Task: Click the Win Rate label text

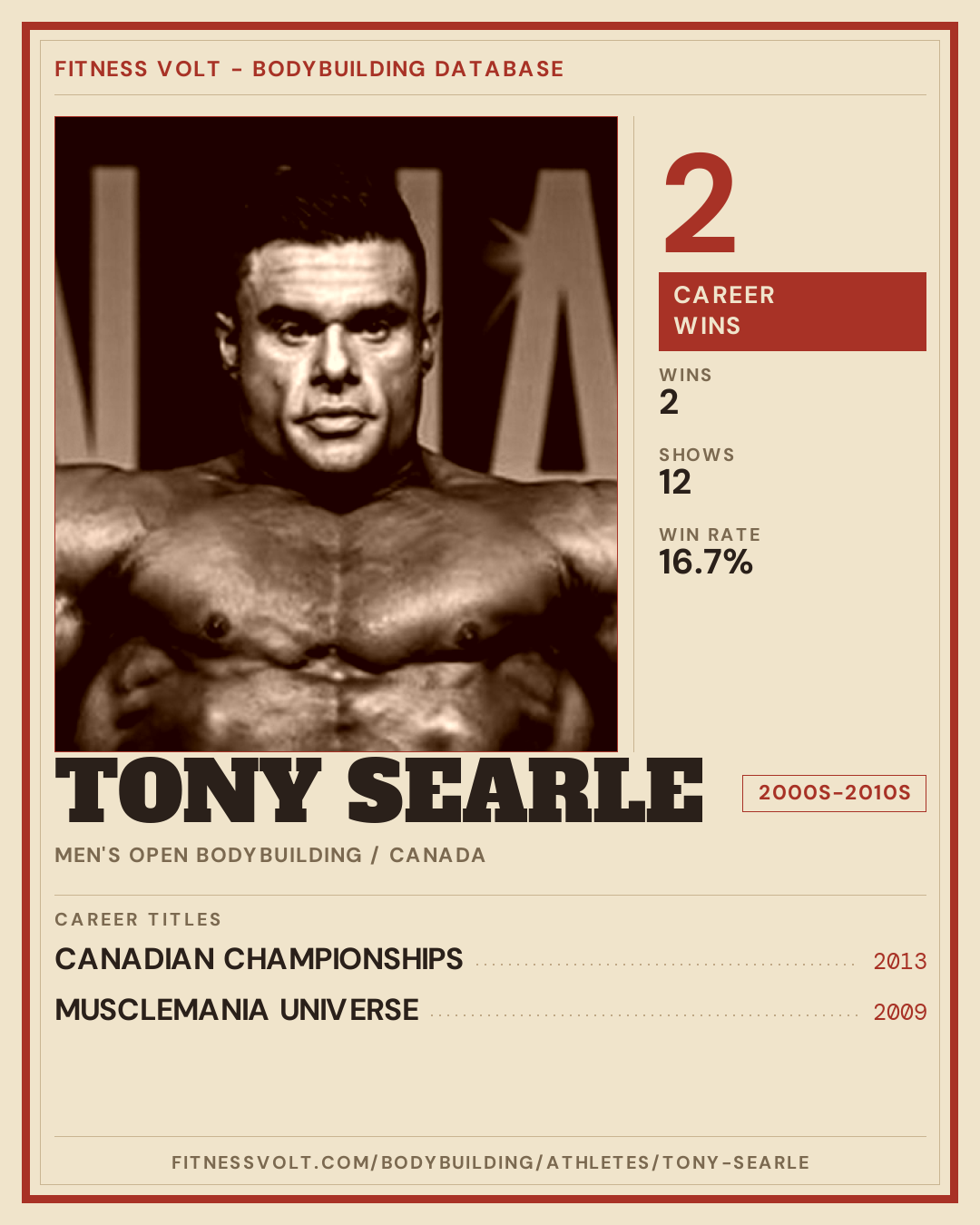Action: [x=710, y=534]
